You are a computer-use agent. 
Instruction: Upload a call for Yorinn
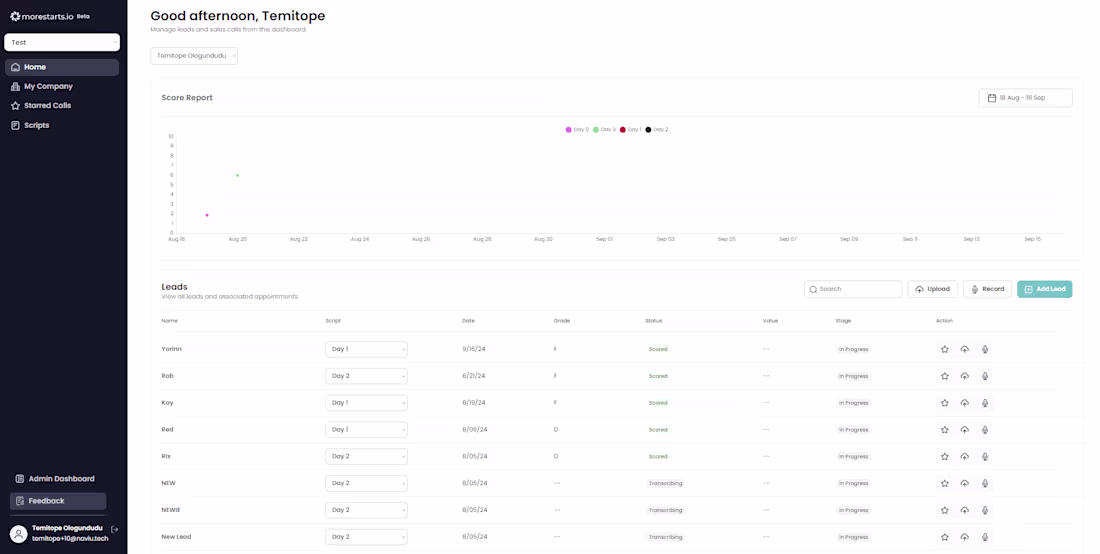(x=965, y=349)
